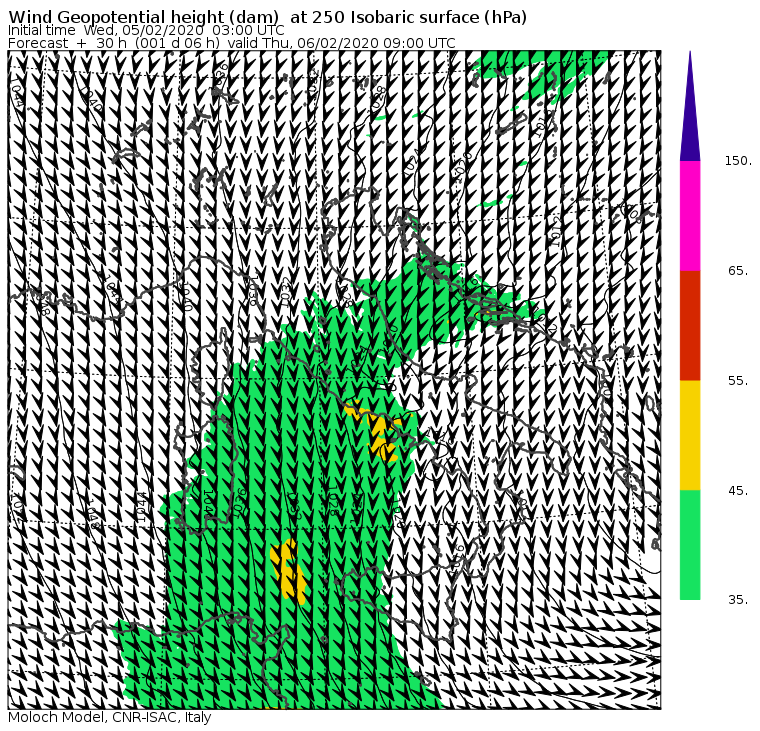
Task: Click the "55." legend value
Action: [x=738, y=381]
